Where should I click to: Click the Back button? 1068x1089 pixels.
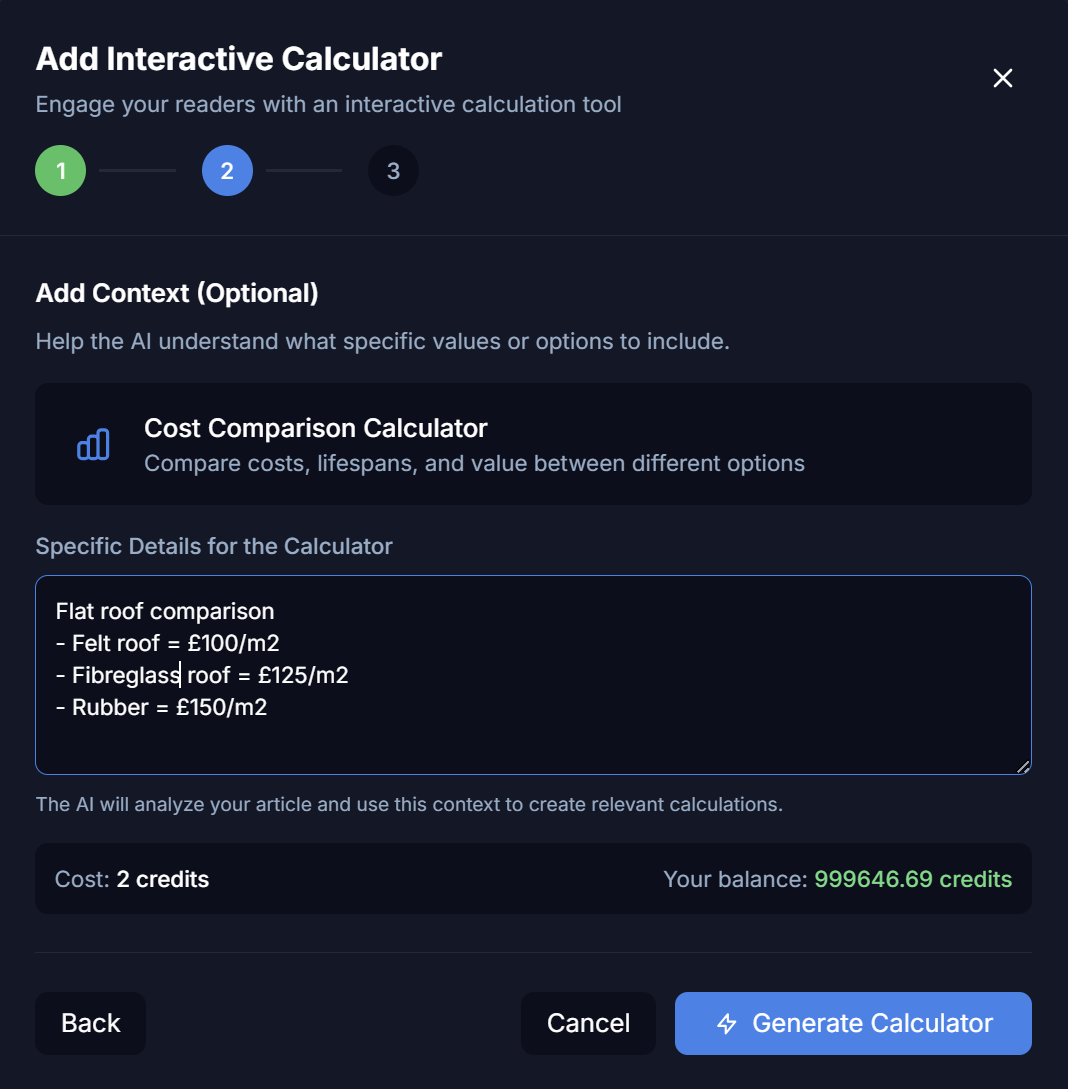[90, 1023]
